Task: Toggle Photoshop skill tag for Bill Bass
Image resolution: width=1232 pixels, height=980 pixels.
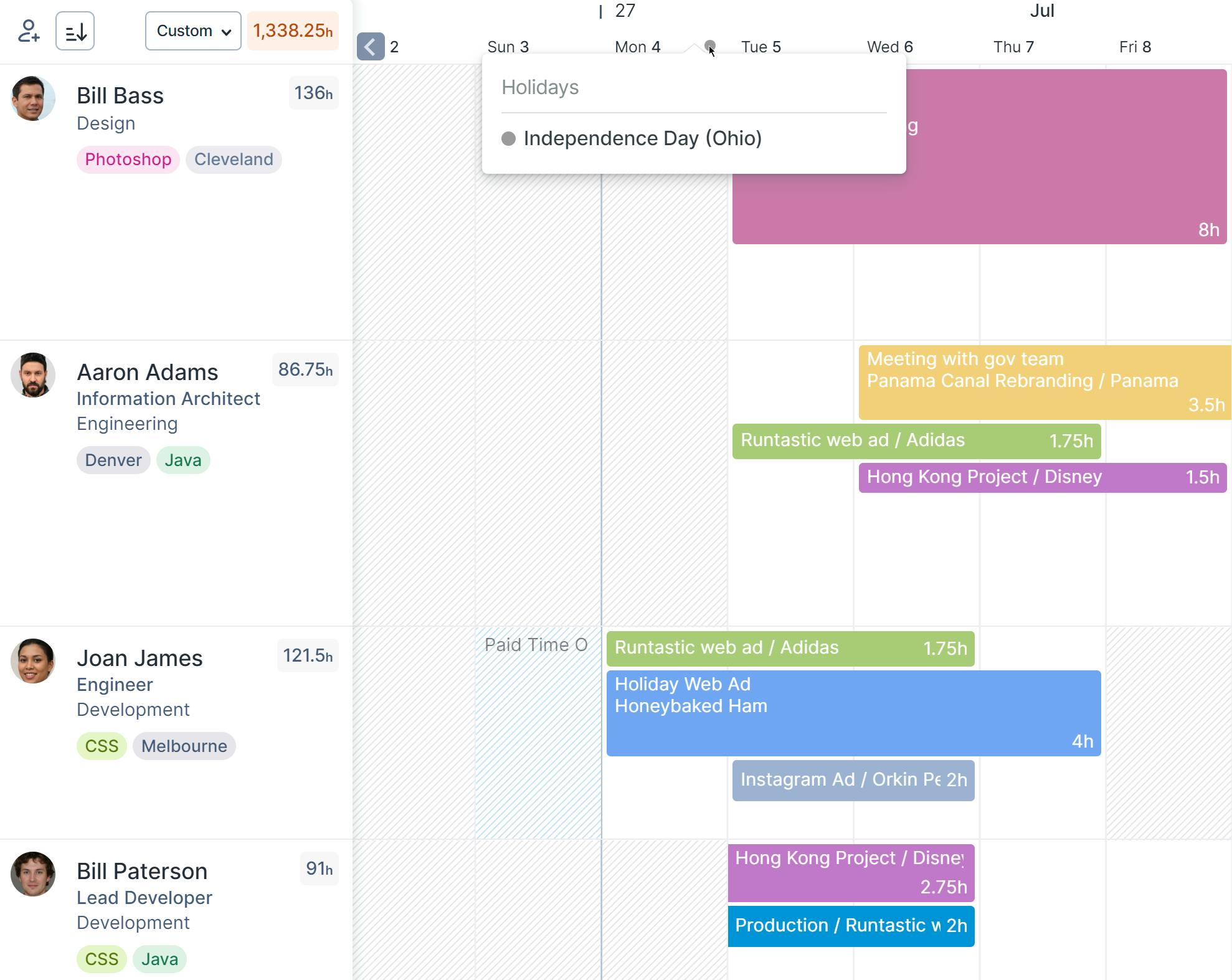Action: pos(128,159)
